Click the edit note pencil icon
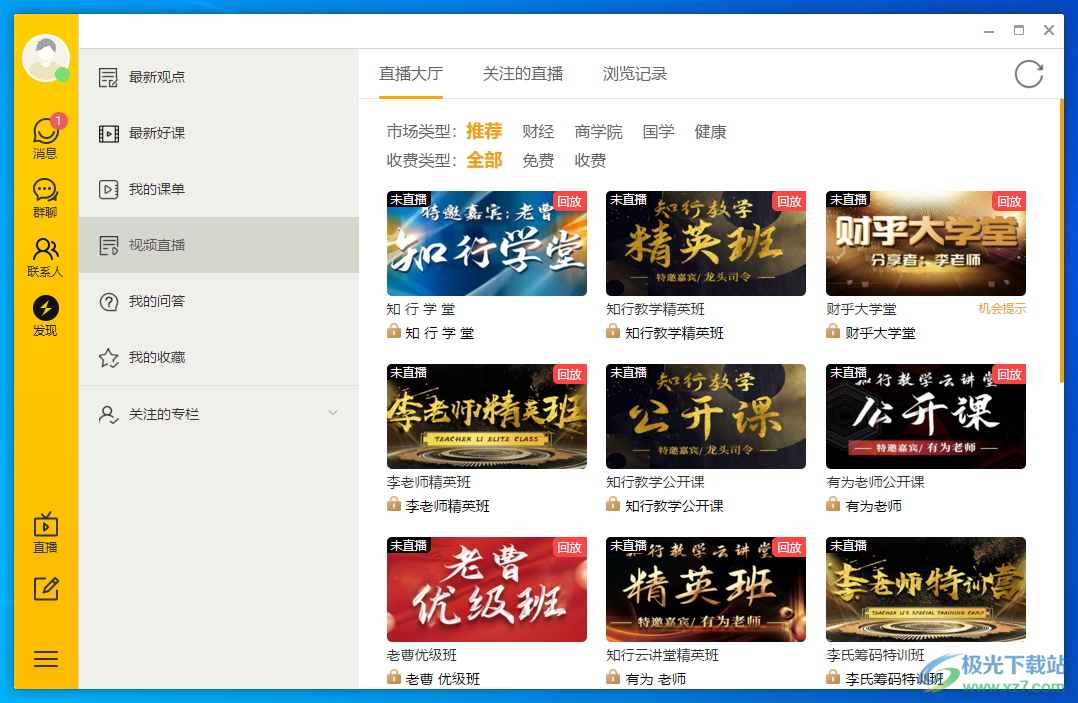The image size is (1078, 703). click(x=46, y=589)
